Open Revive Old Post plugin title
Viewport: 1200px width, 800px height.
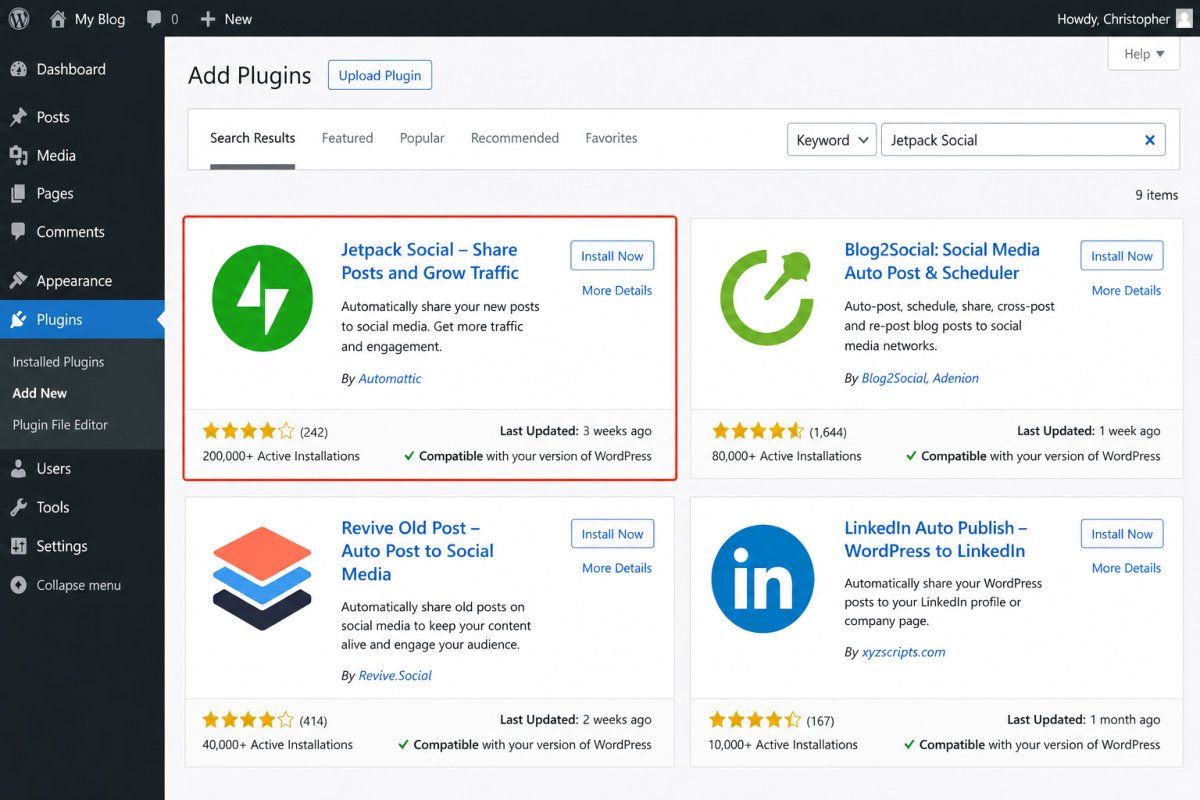coord(417,551)
